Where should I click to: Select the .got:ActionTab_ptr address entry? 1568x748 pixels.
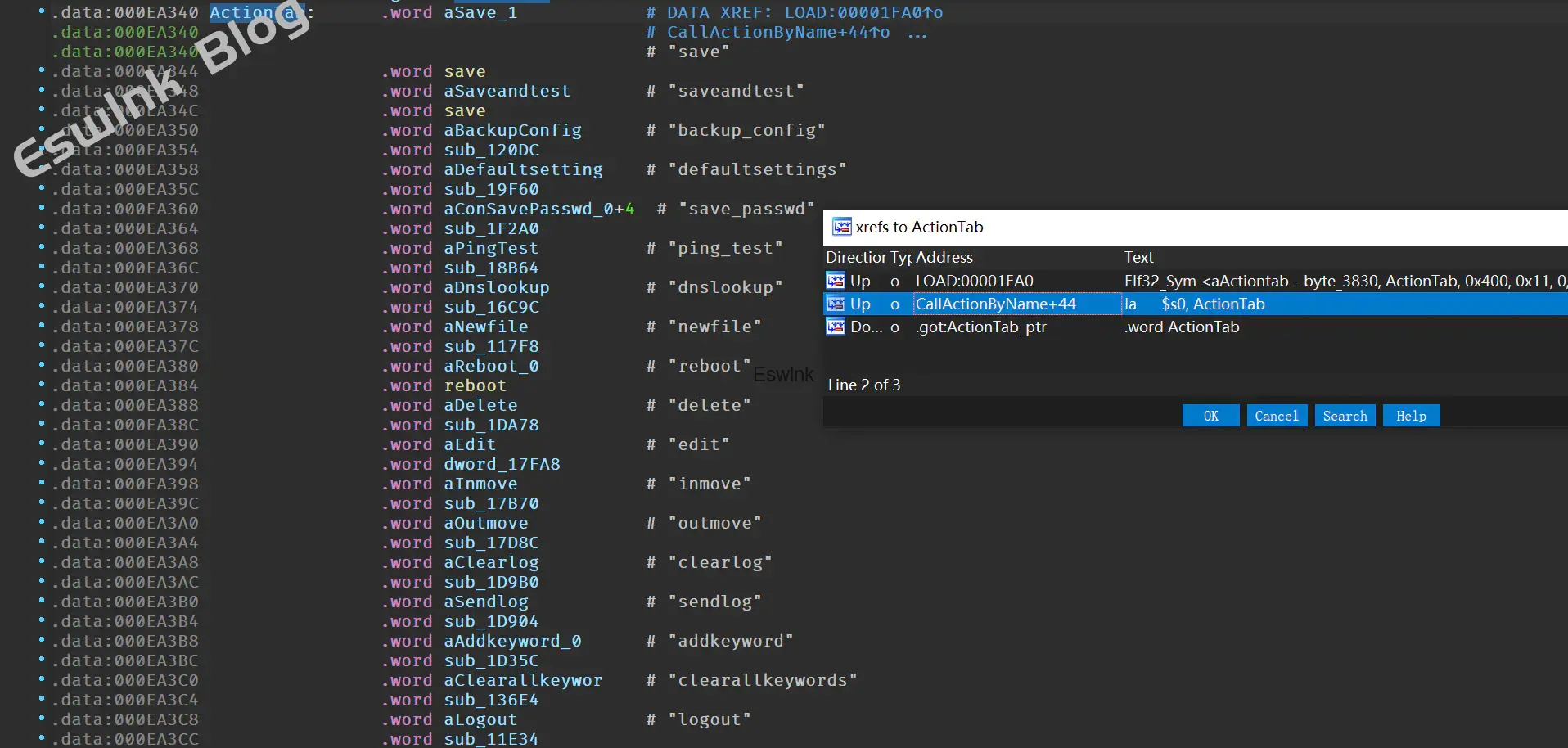[x=980, y=327]
